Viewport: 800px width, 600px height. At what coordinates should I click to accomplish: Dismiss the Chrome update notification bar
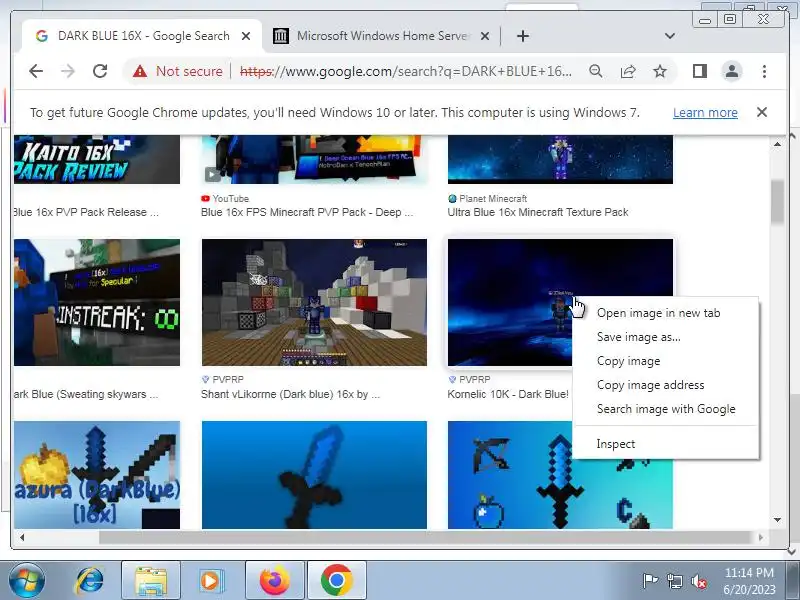click(x=762, y=112)
